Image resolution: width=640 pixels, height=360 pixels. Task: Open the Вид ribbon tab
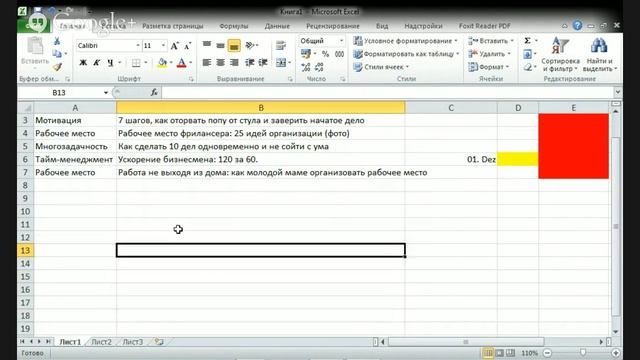tap(382, 26)
